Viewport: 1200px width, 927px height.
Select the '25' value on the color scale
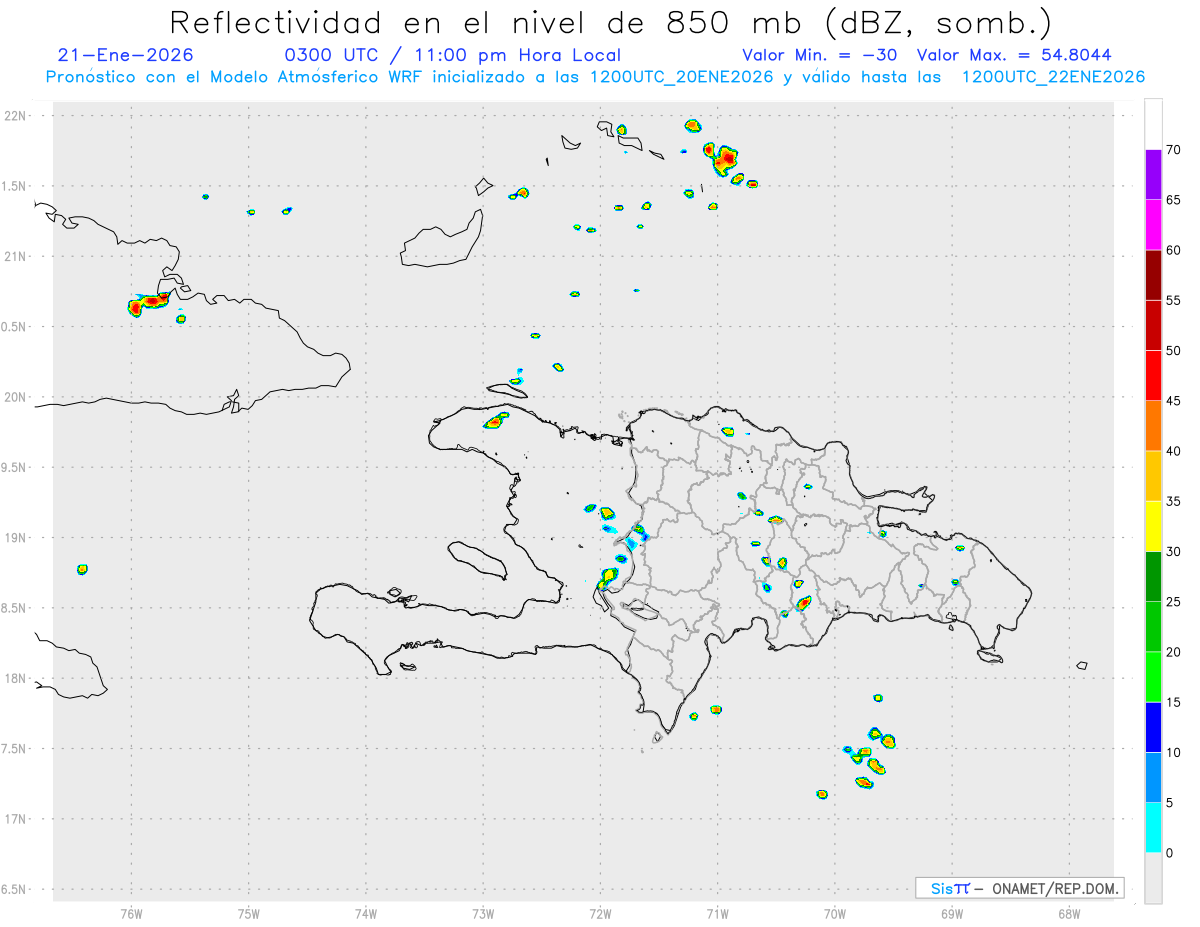tap(1174, 602)
